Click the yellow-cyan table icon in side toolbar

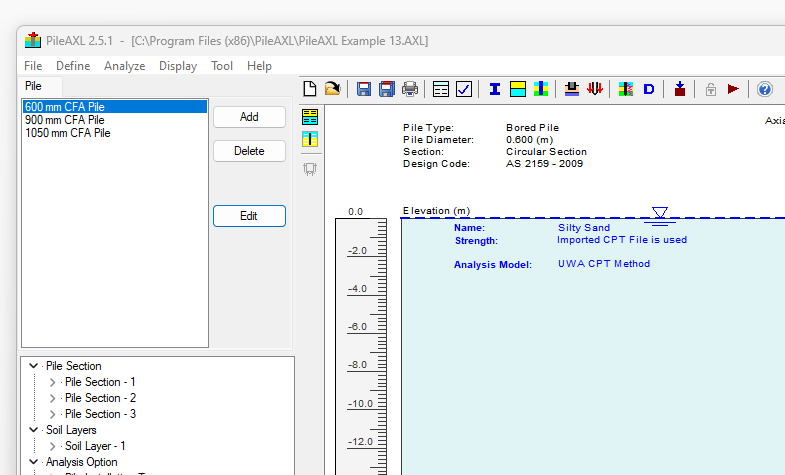(310, 117)
